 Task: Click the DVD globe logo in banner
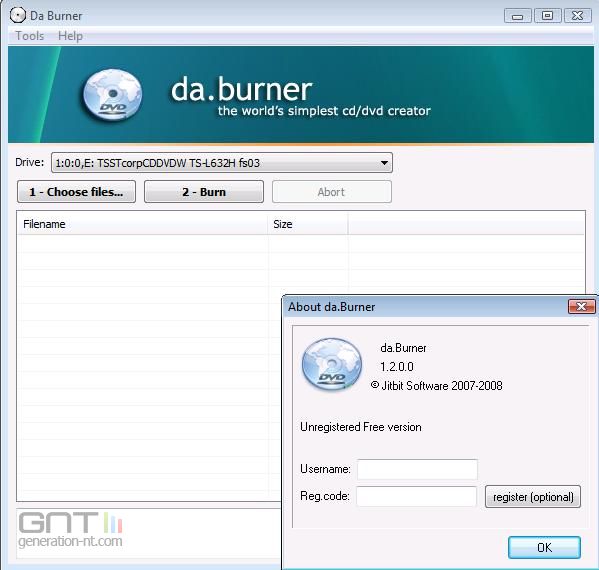click(x=112, y=95)
